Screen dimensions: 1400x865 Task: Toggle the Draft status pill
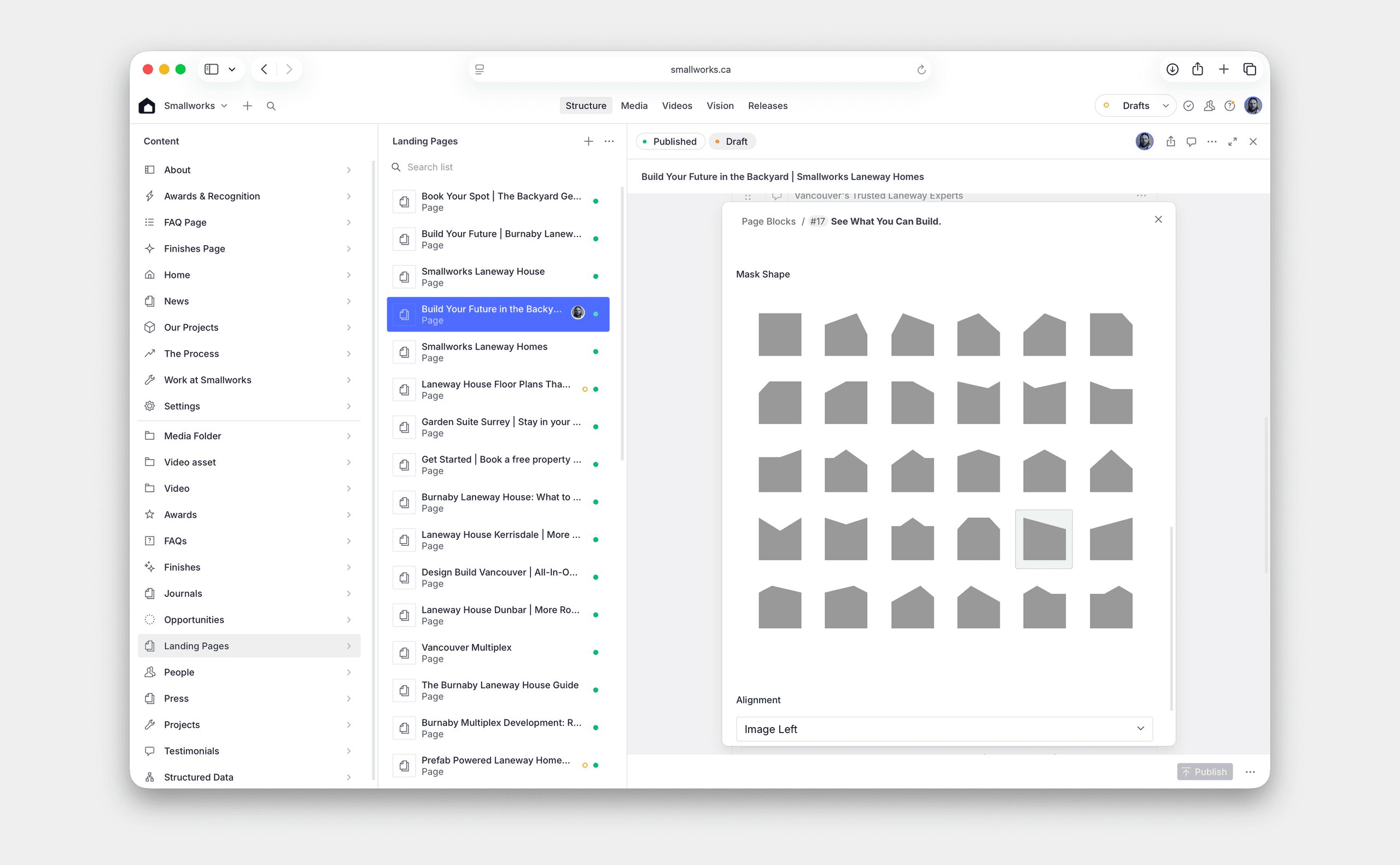coord(732,141)
